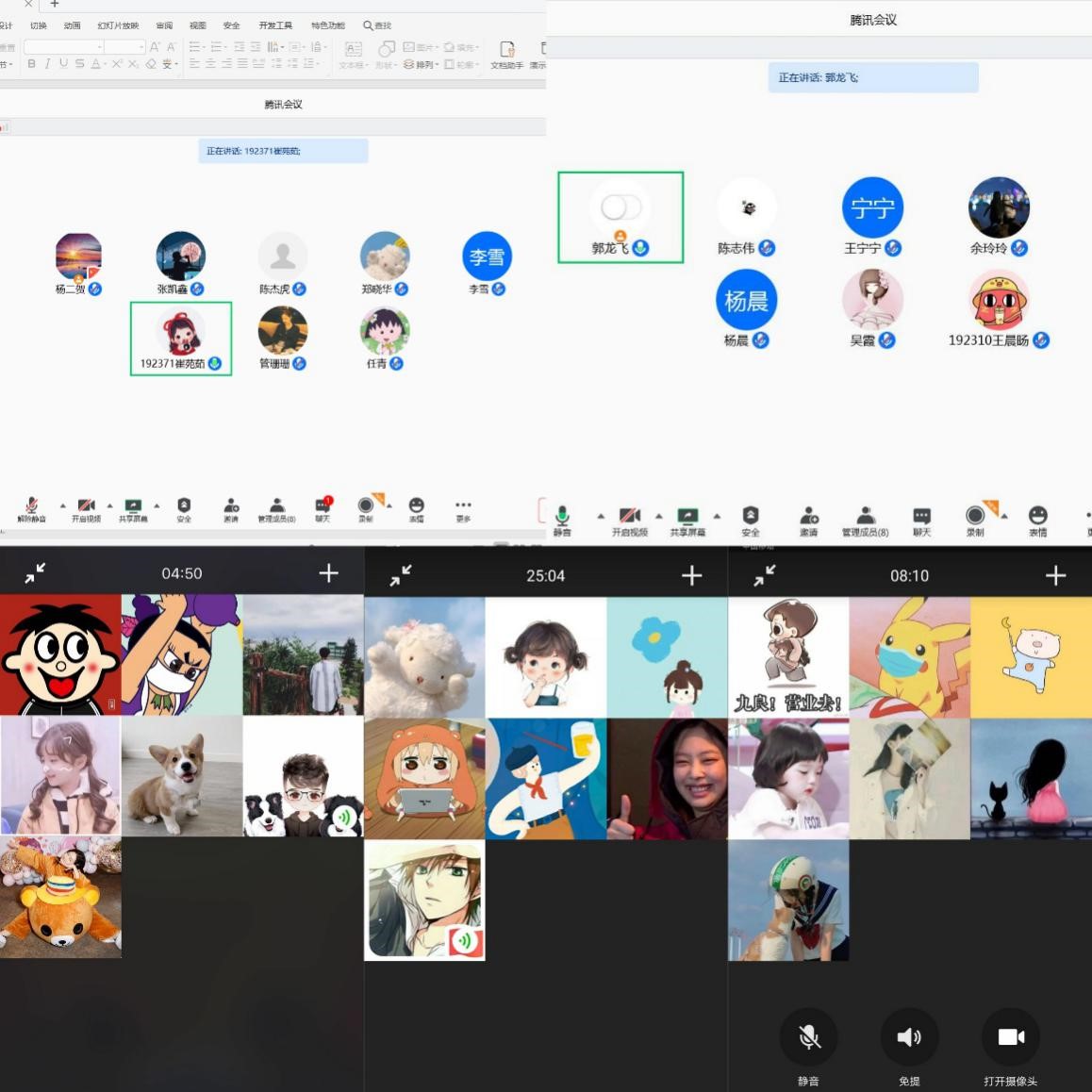Click the Record button in right meeting

[x=975, y=516]
